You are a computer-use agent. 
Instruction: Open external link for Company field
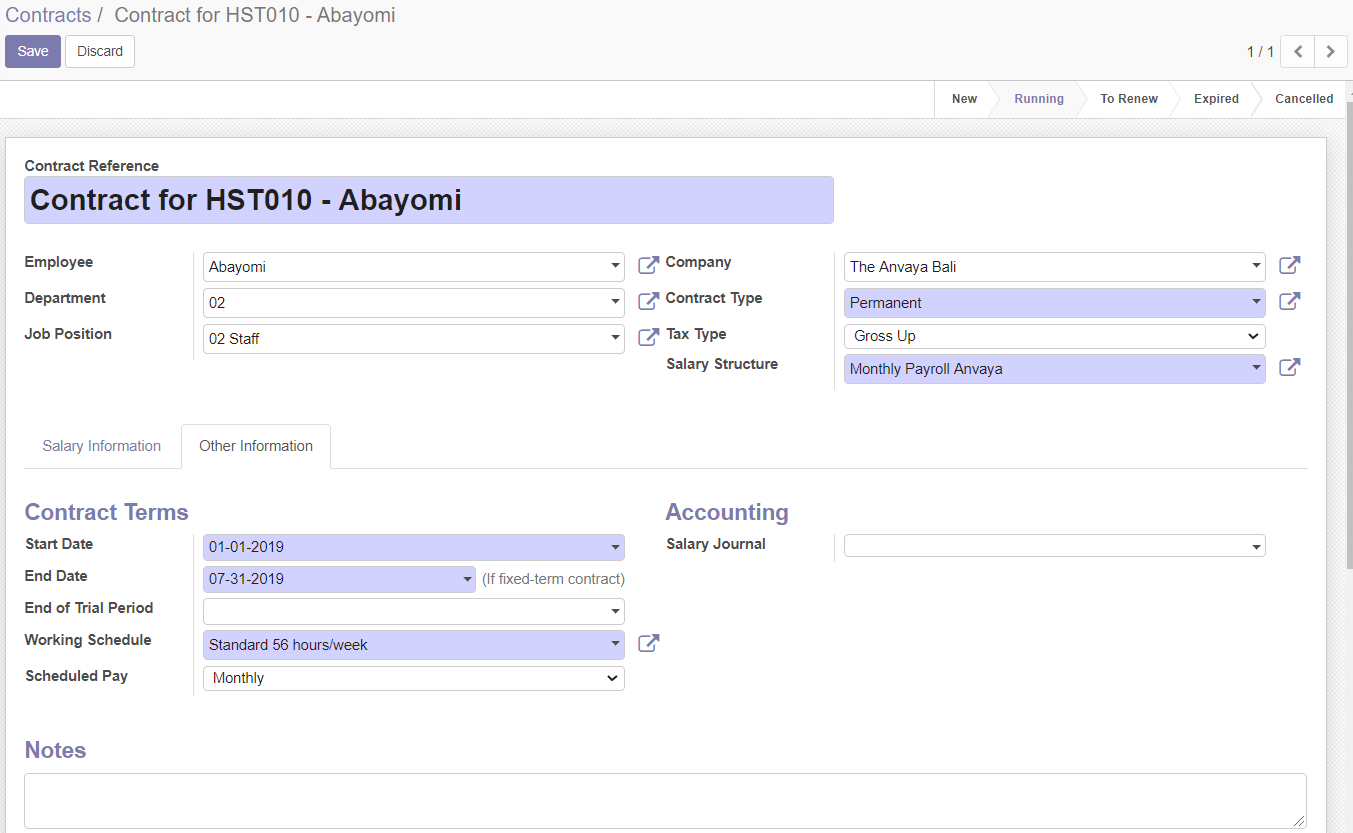[1290, 265]
